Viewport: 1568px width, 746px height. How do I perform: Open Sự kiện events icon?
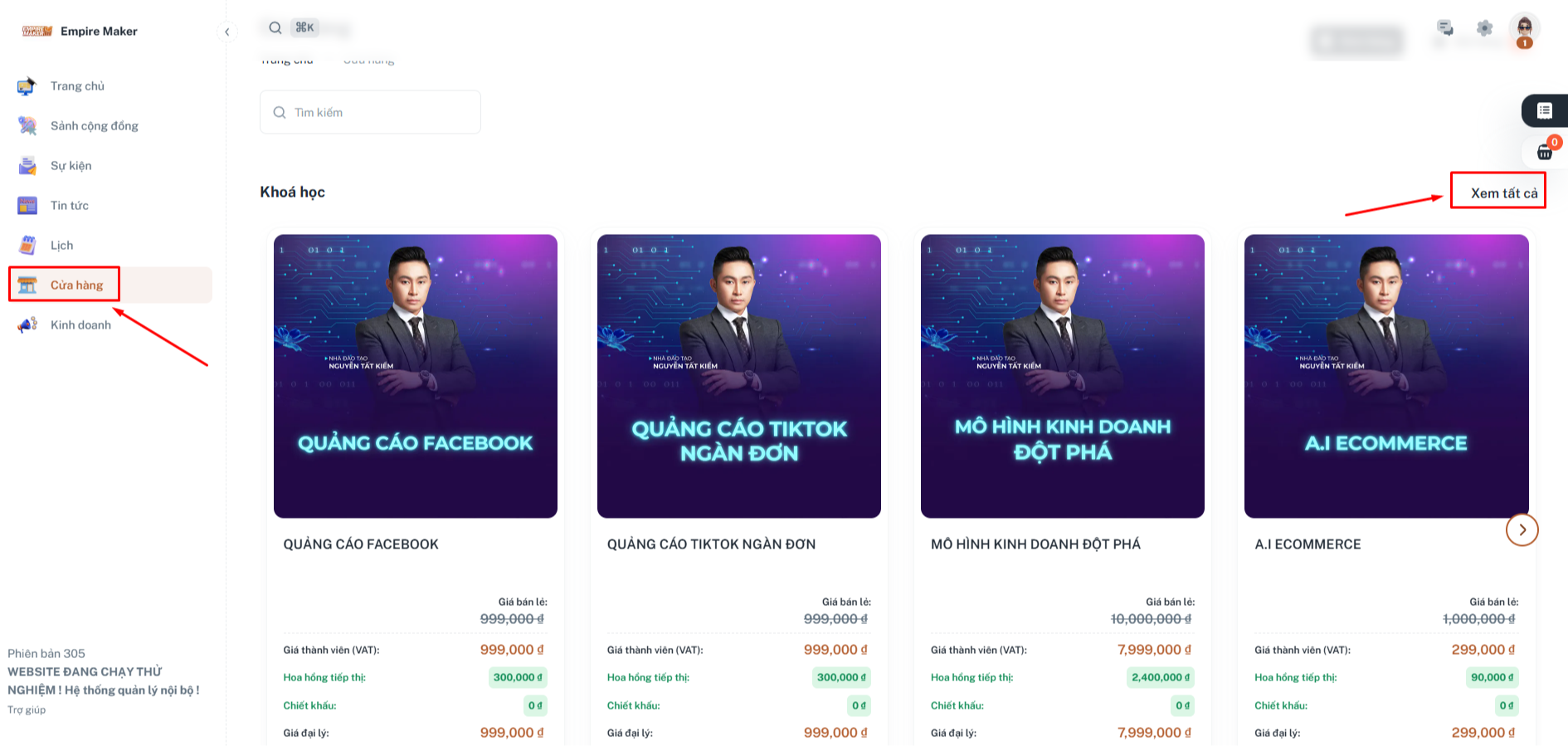coord(27,166)
